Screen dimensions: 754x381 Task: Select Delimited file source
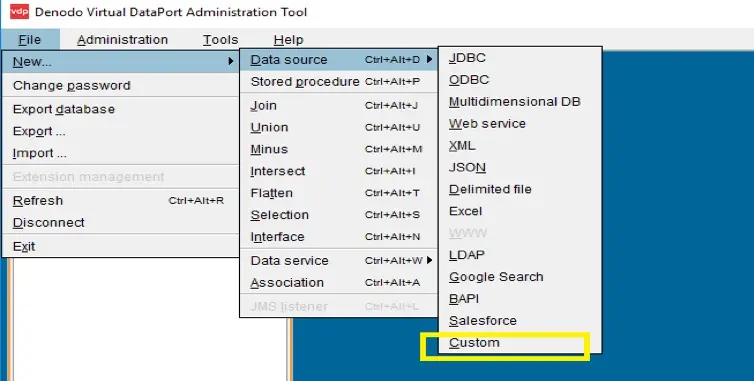(x=520, y=189)
